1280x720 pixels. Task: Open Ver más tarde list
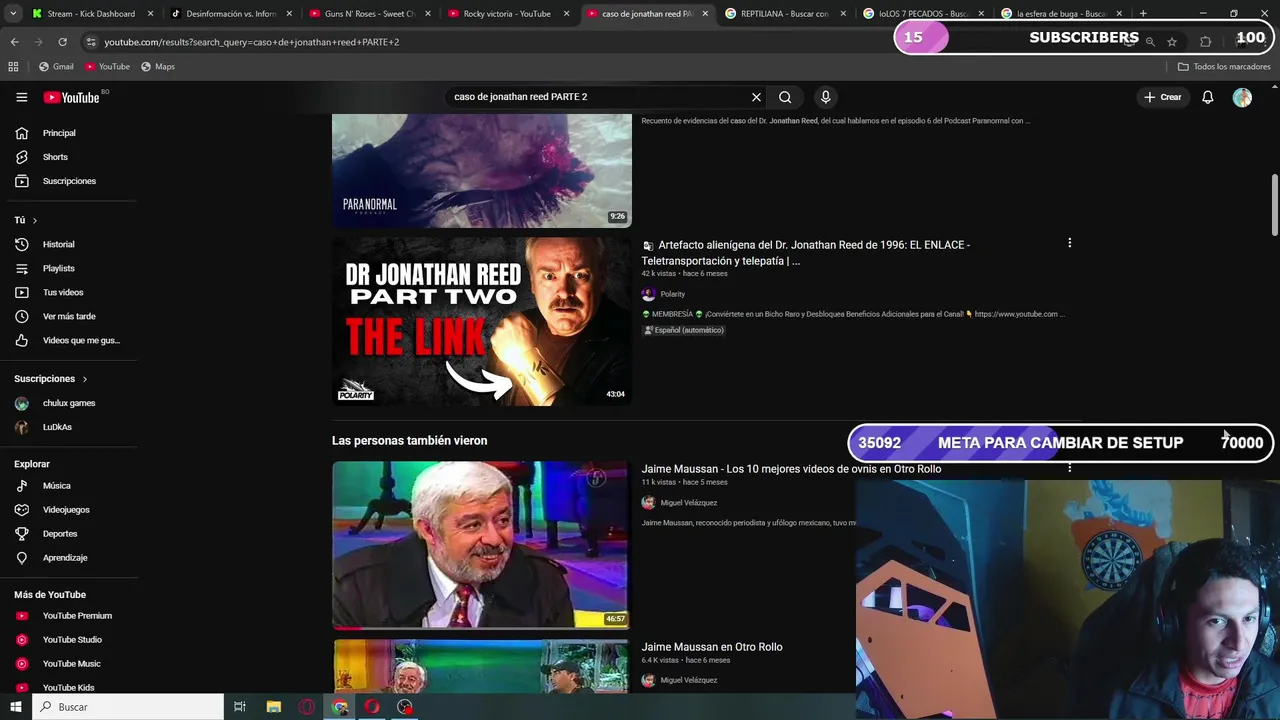click(x=70, y=316)
